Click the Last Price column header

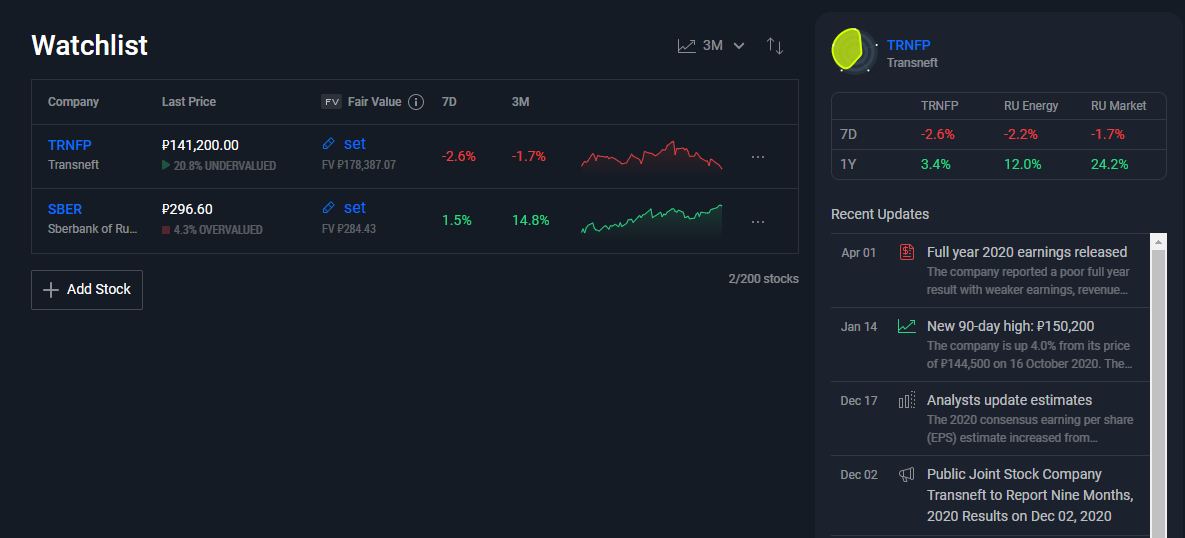(x=189, y=102)
